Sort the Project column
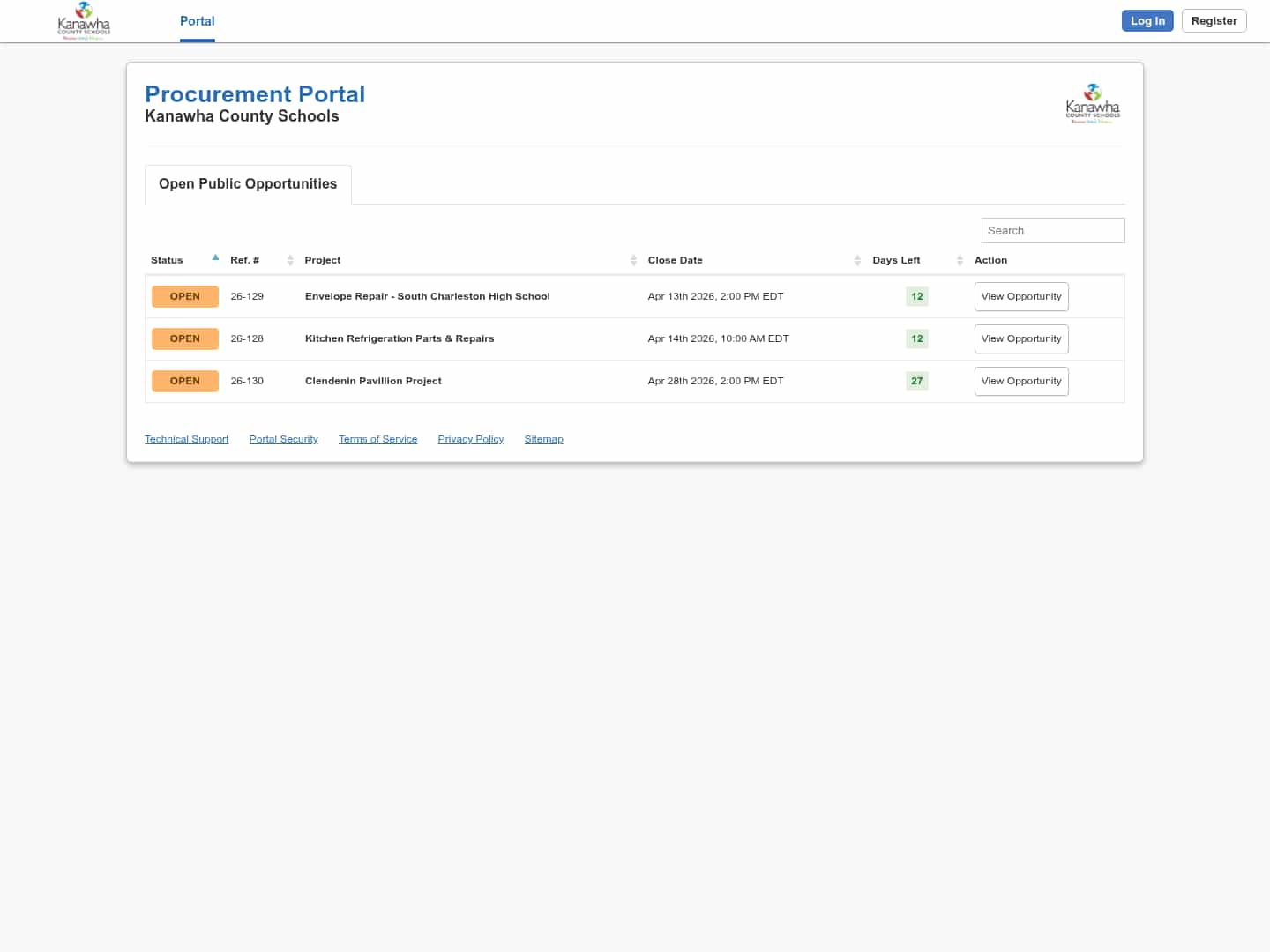This screenshot has height=952, width=1270. (x=323, y=260)
